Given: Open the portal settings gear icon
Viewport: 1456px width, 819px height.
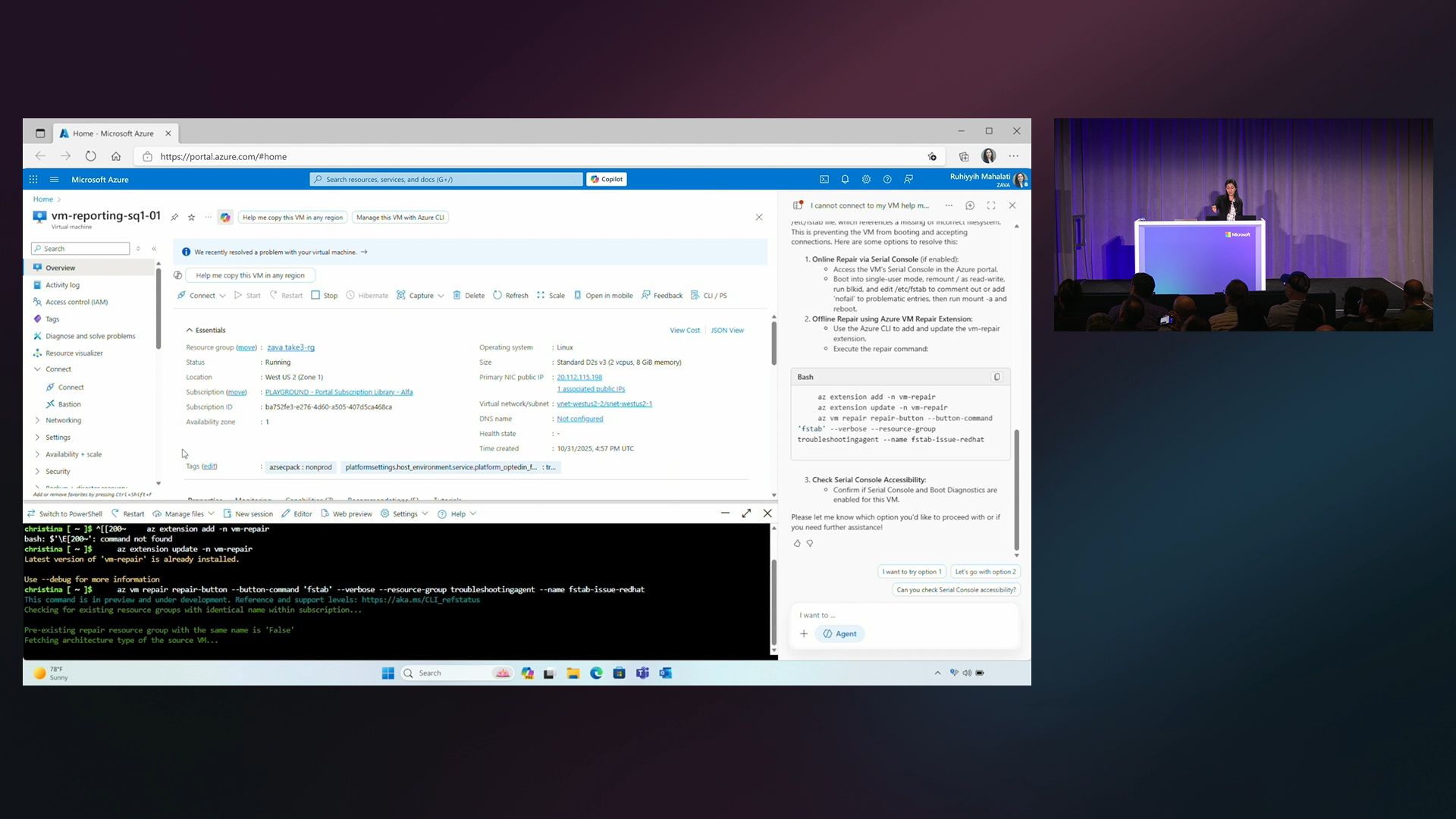Looking at the screenshot, I should coord(866,180).
